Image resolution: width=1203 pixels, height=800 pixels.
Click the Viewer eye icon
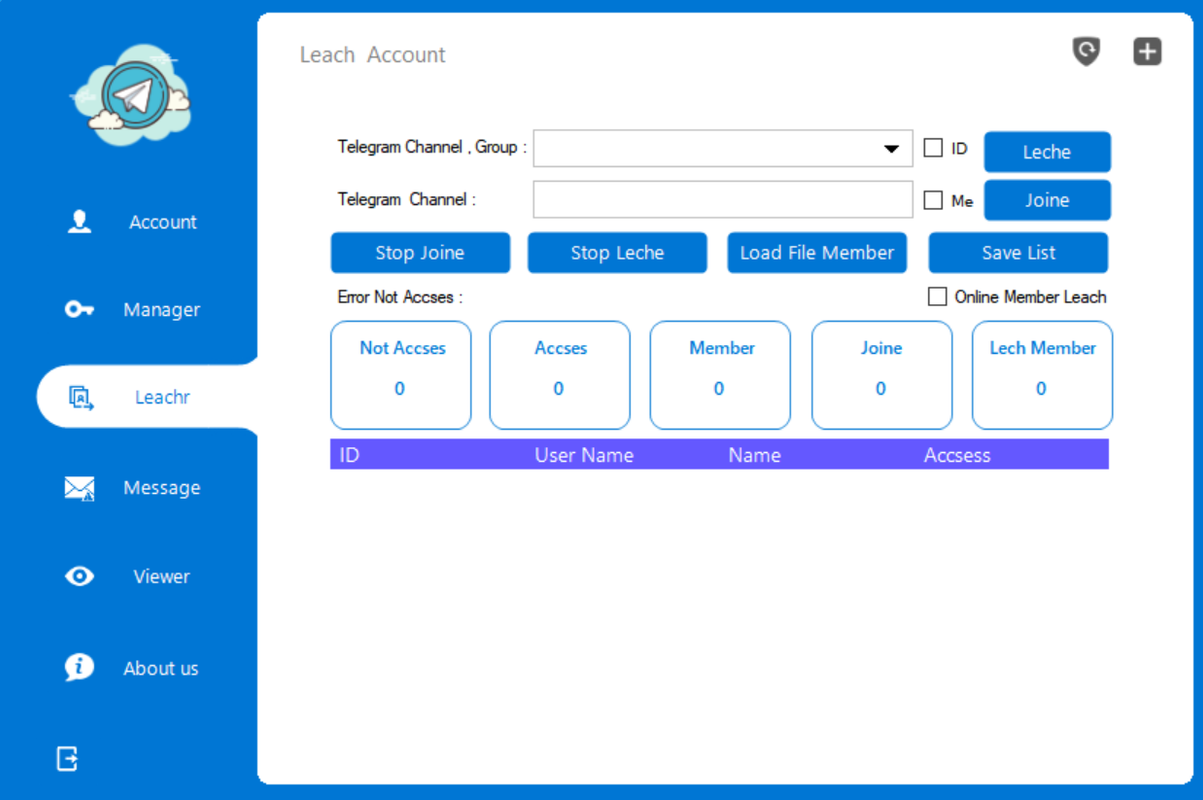(79, 576)
